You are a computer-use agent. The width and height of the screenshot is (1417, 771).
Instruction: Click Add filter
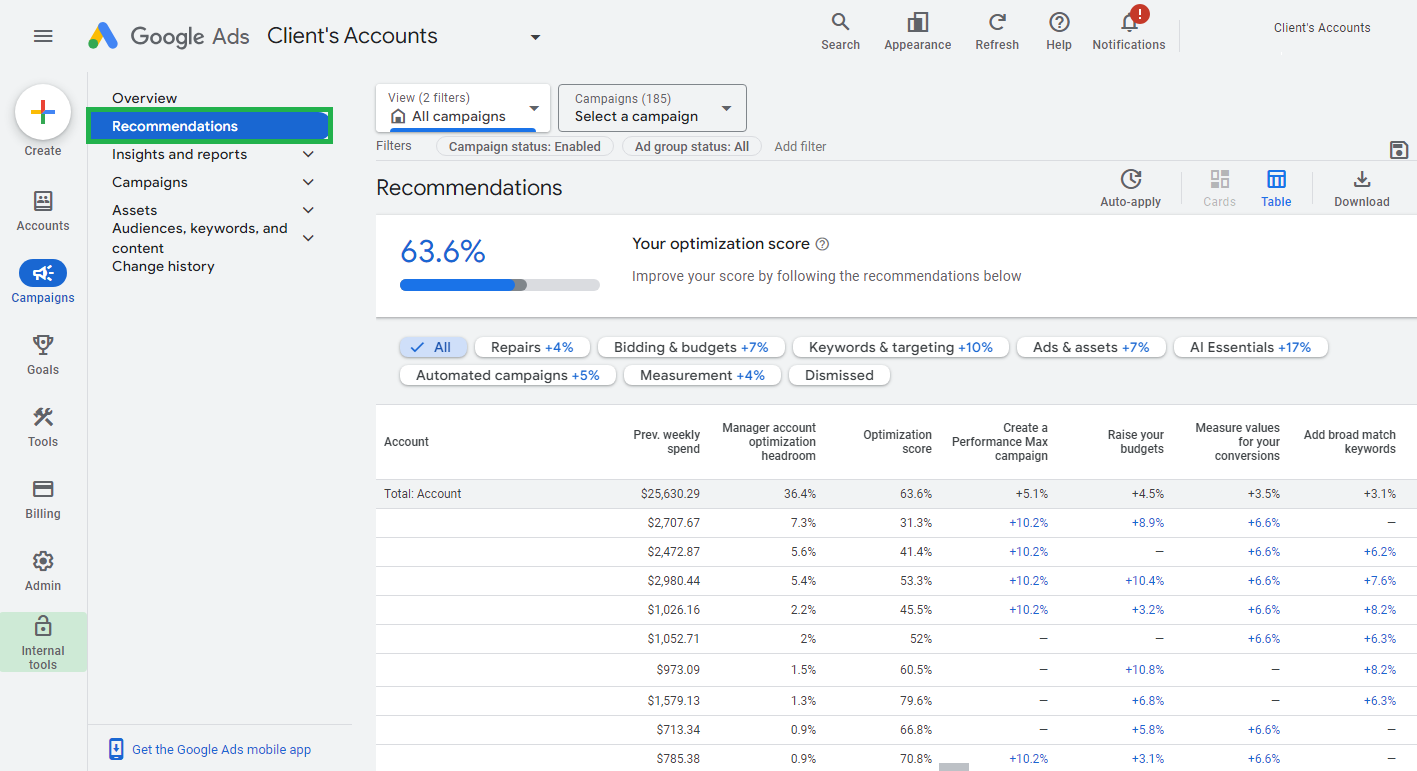800,146
